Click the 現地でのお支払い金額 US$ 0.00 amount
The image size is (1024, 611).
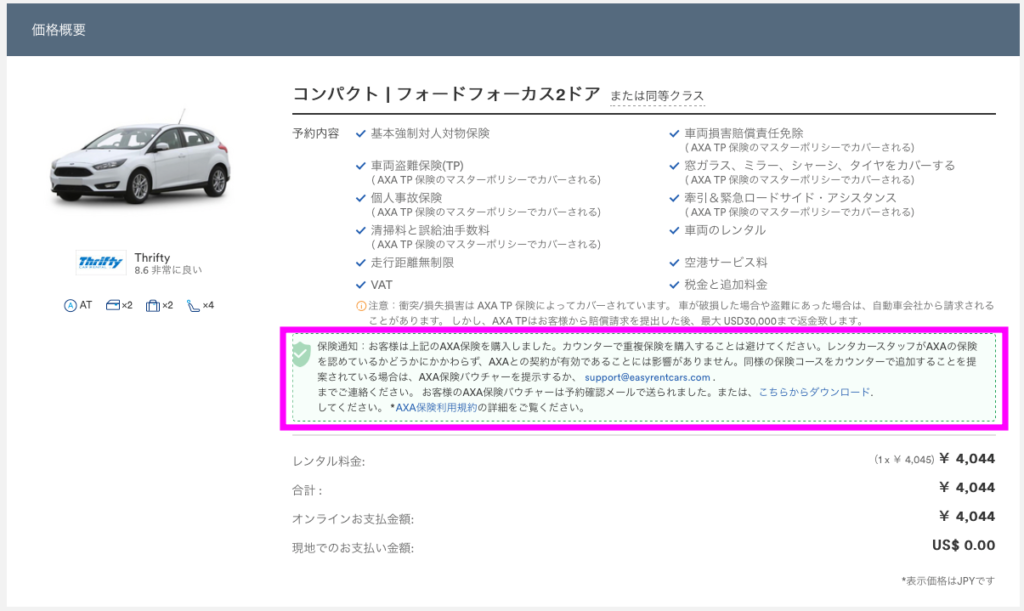tap(962, 546)
